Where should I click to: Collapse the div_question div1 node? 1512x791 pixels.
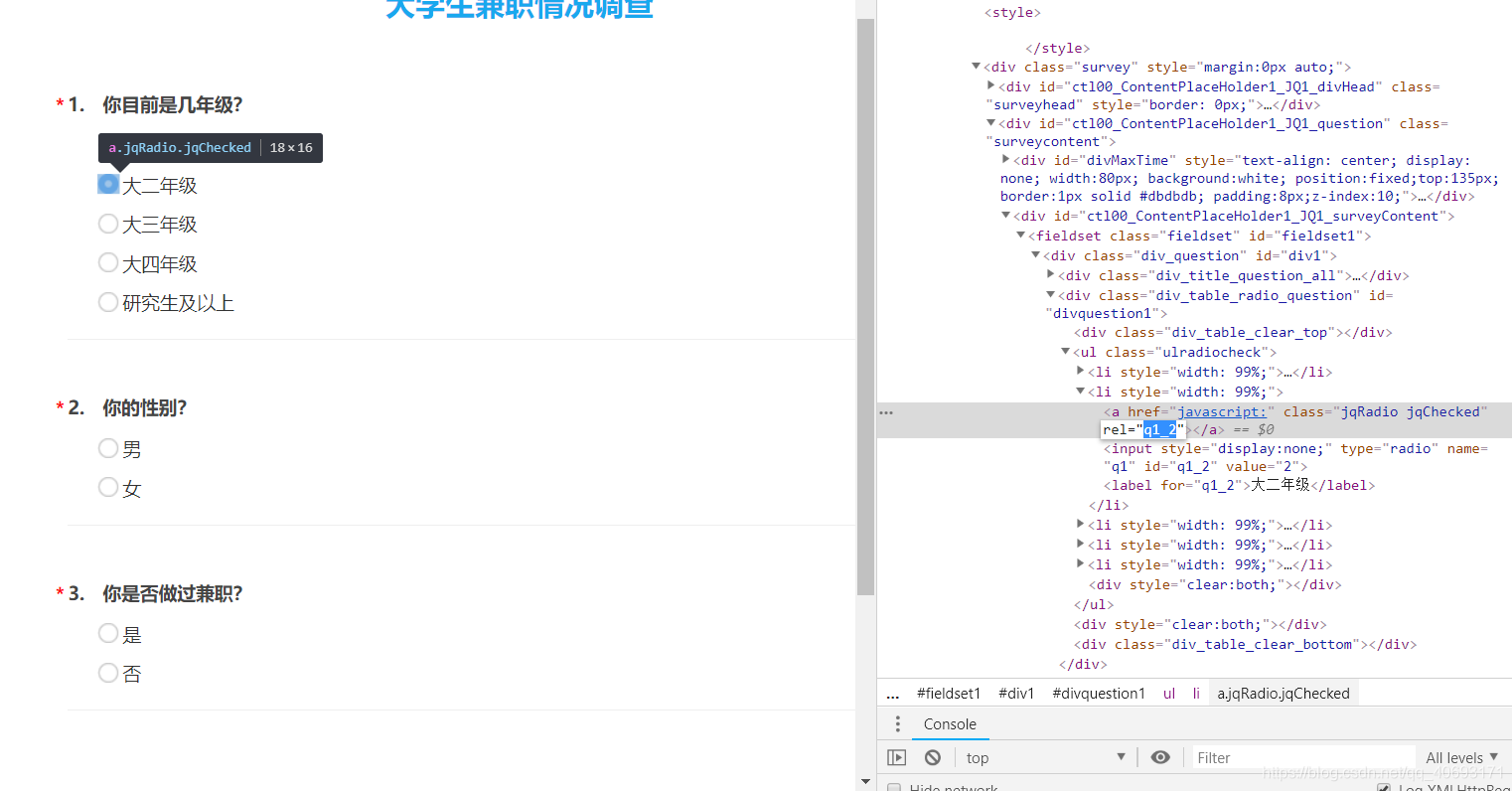pos(1035,254)
